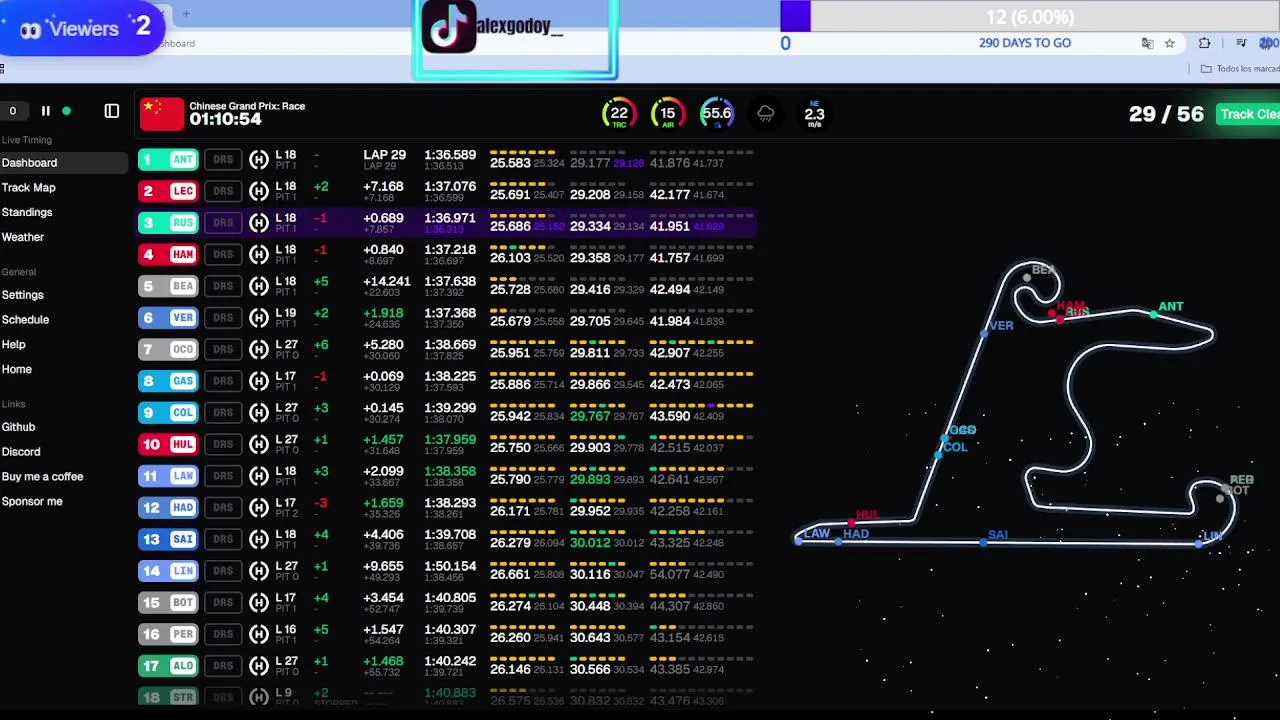Open the Weather page
The height and width of the screenshot is (720, 1280).
23,237
